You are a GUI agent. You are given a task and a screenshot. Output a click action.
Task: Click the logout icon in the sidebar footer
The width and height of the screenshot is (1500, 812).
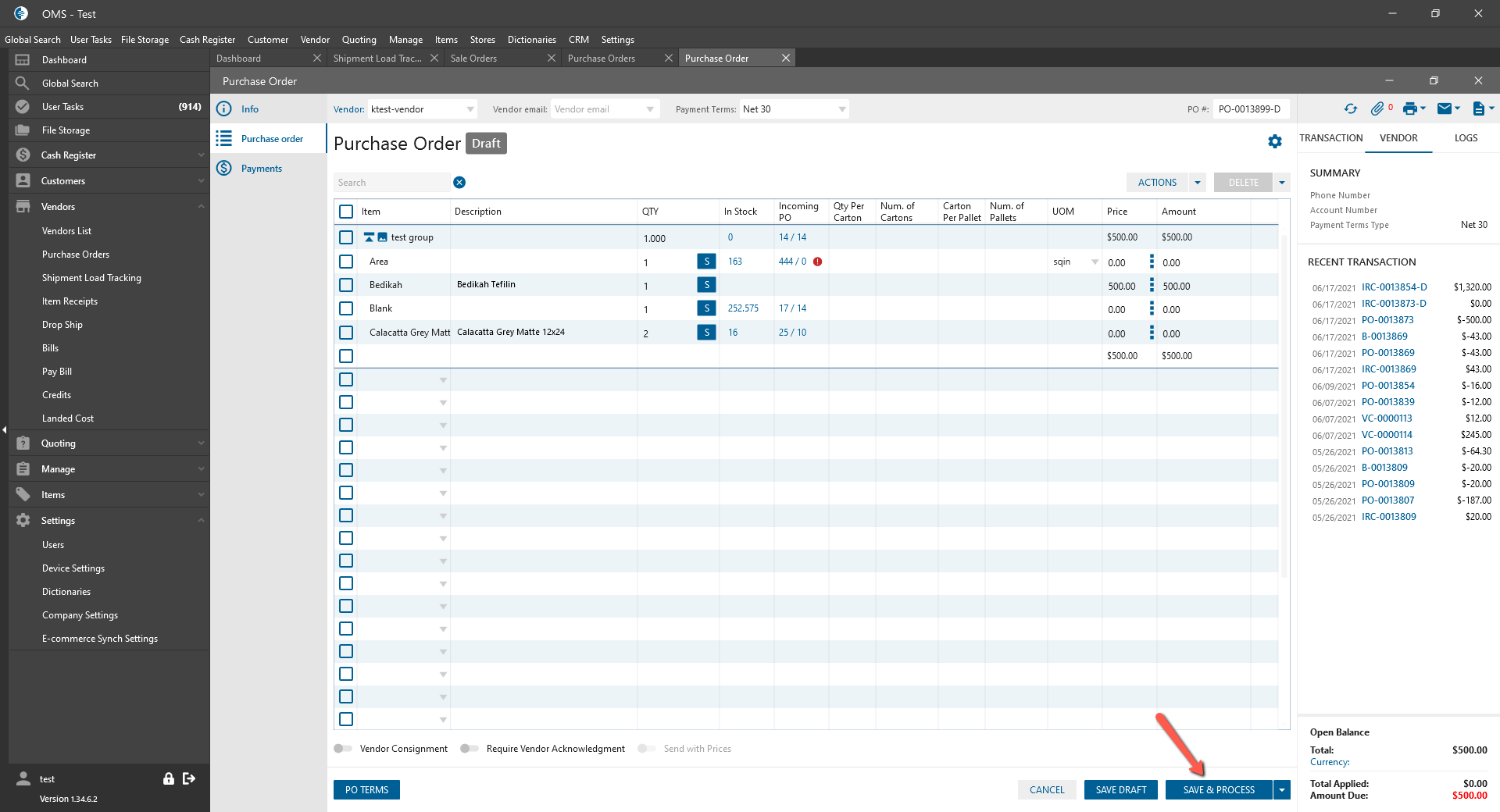click(x=189, y=778)
